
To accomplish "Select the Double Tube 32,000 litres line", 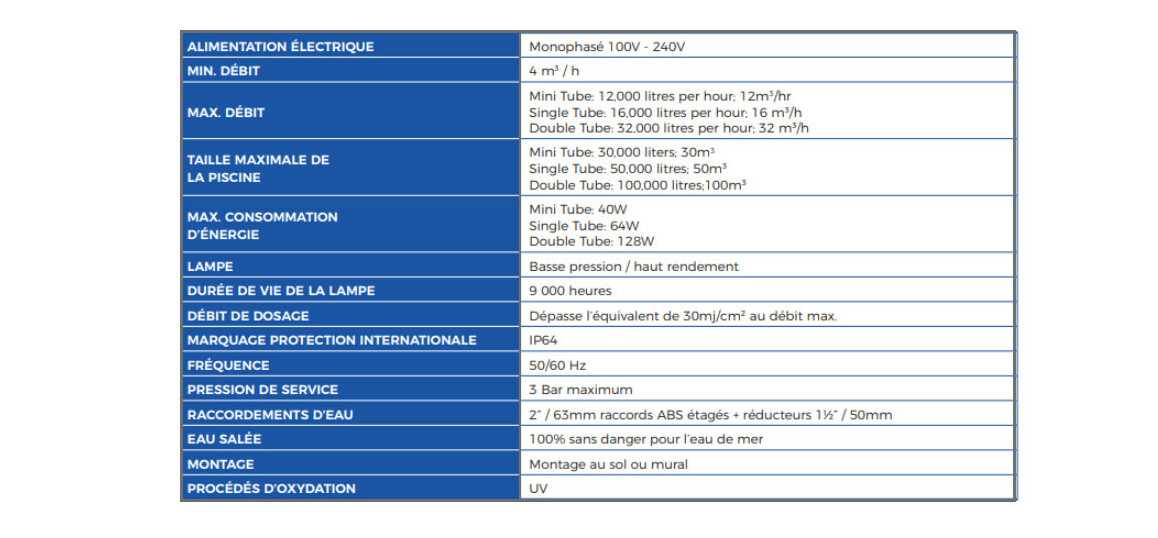I will (x=668, y=128).
